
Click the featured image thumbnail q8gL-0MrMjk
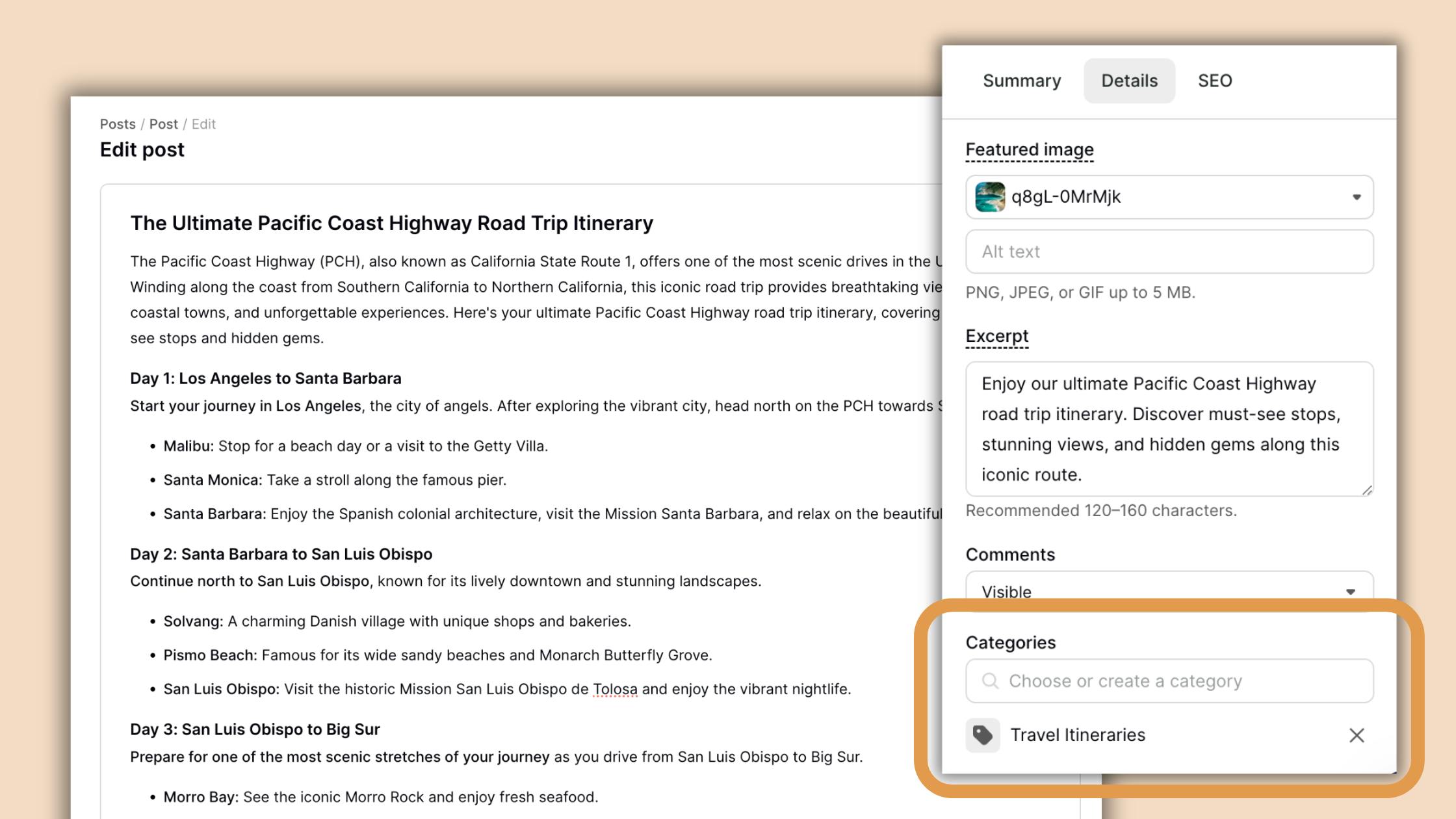coord(990,197)
